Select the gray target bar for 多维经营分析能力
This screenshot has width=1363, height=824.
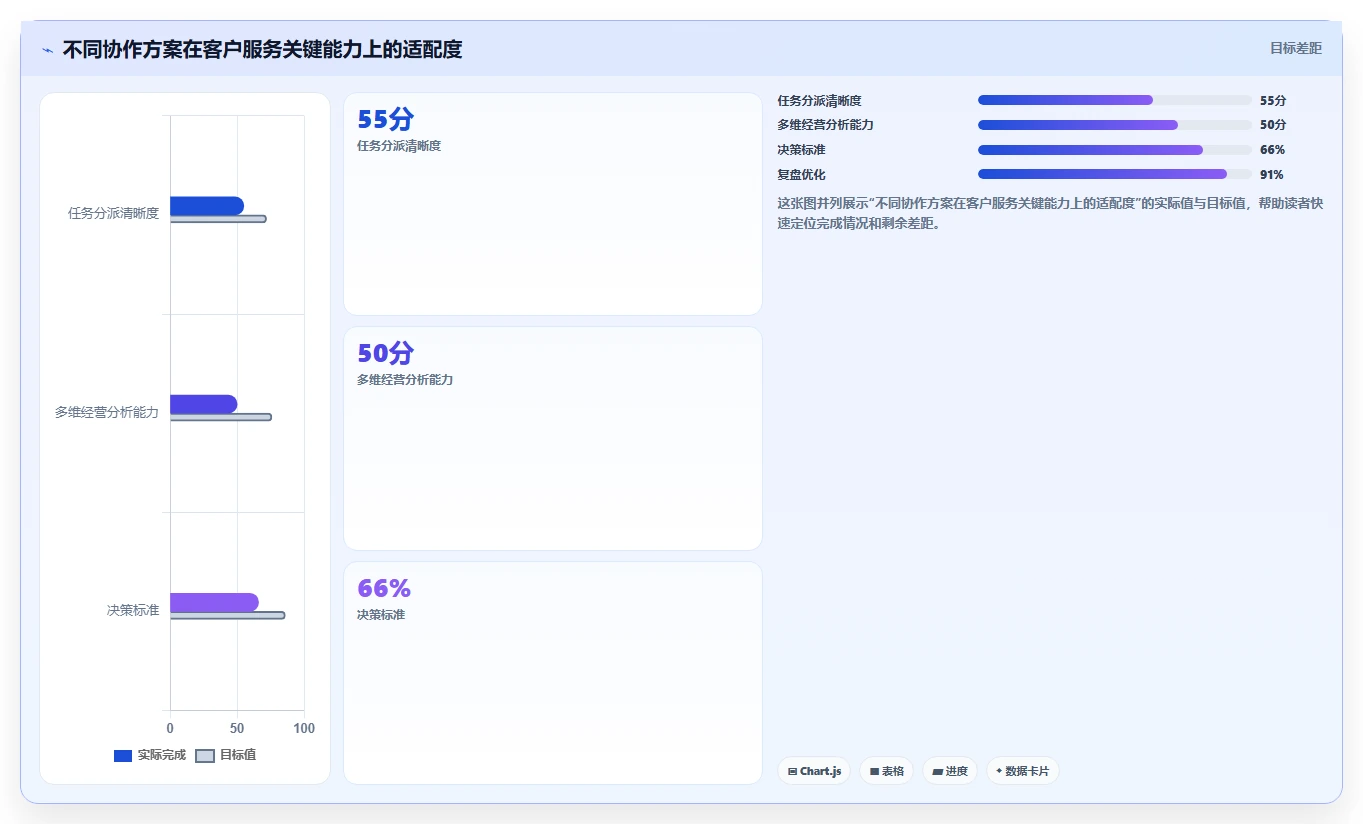pos(221,417)
